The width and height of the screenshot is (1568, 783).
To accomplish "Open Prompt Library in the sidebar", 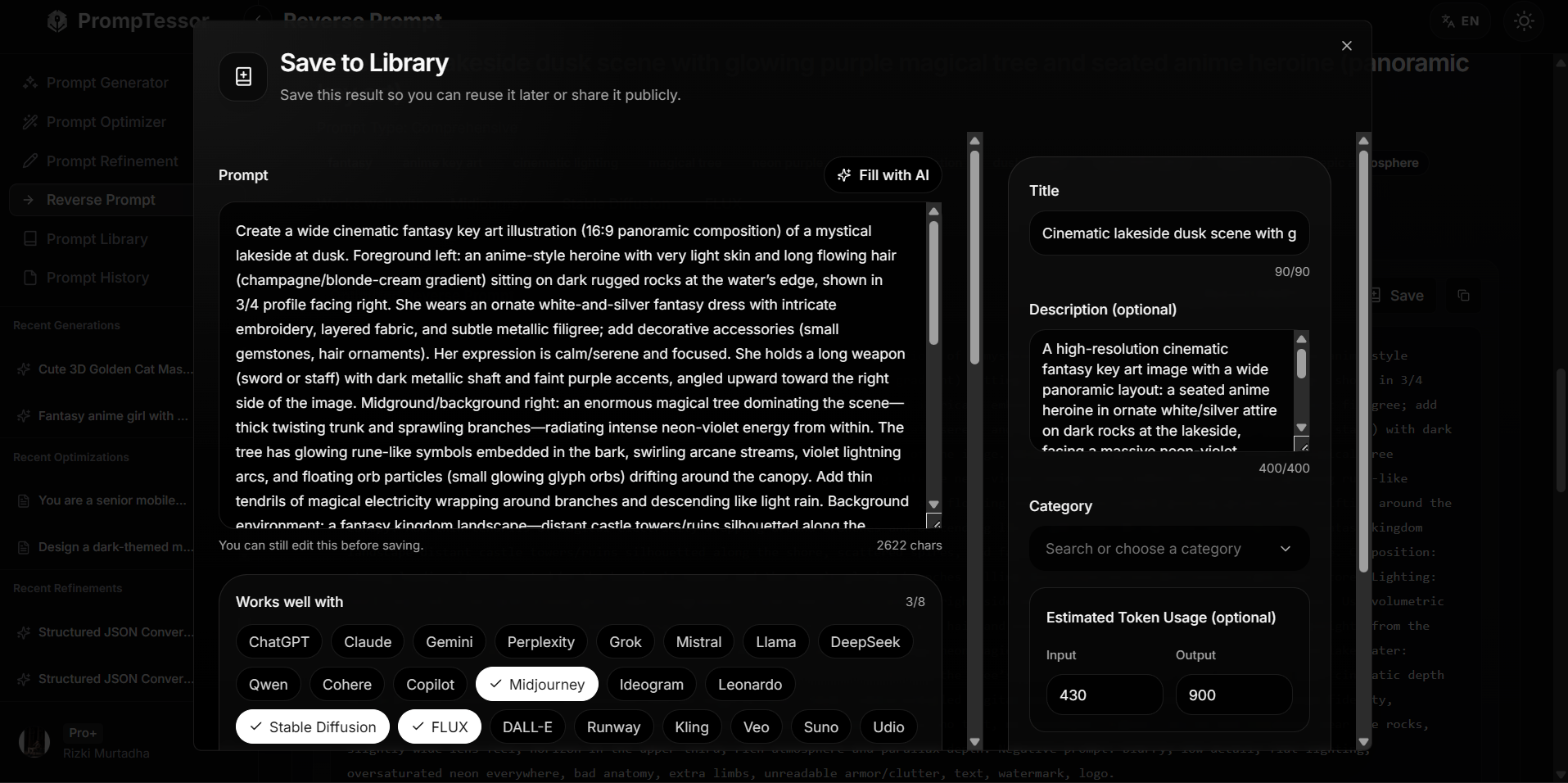I will (x=101, y=239).
